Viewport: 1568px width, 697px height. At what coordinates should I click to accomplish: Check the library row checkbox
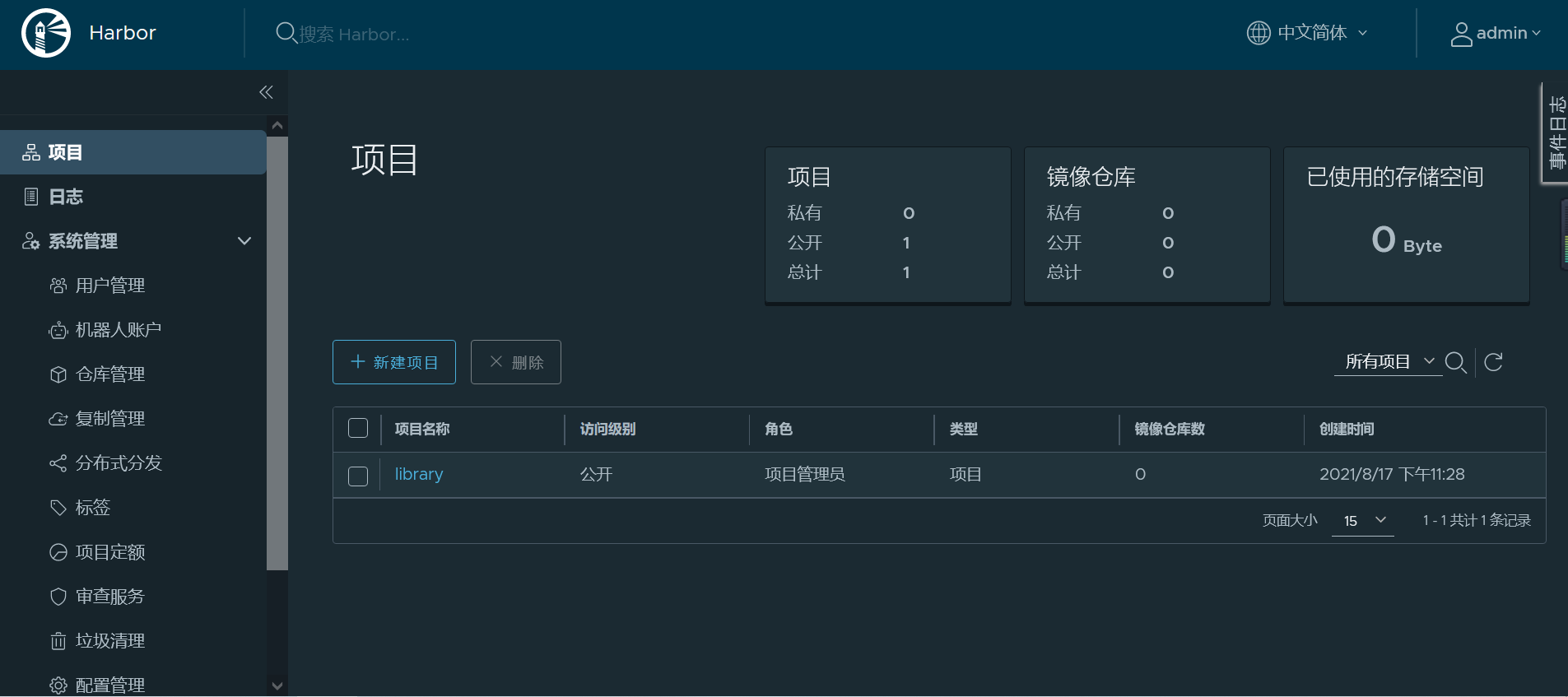358,476
